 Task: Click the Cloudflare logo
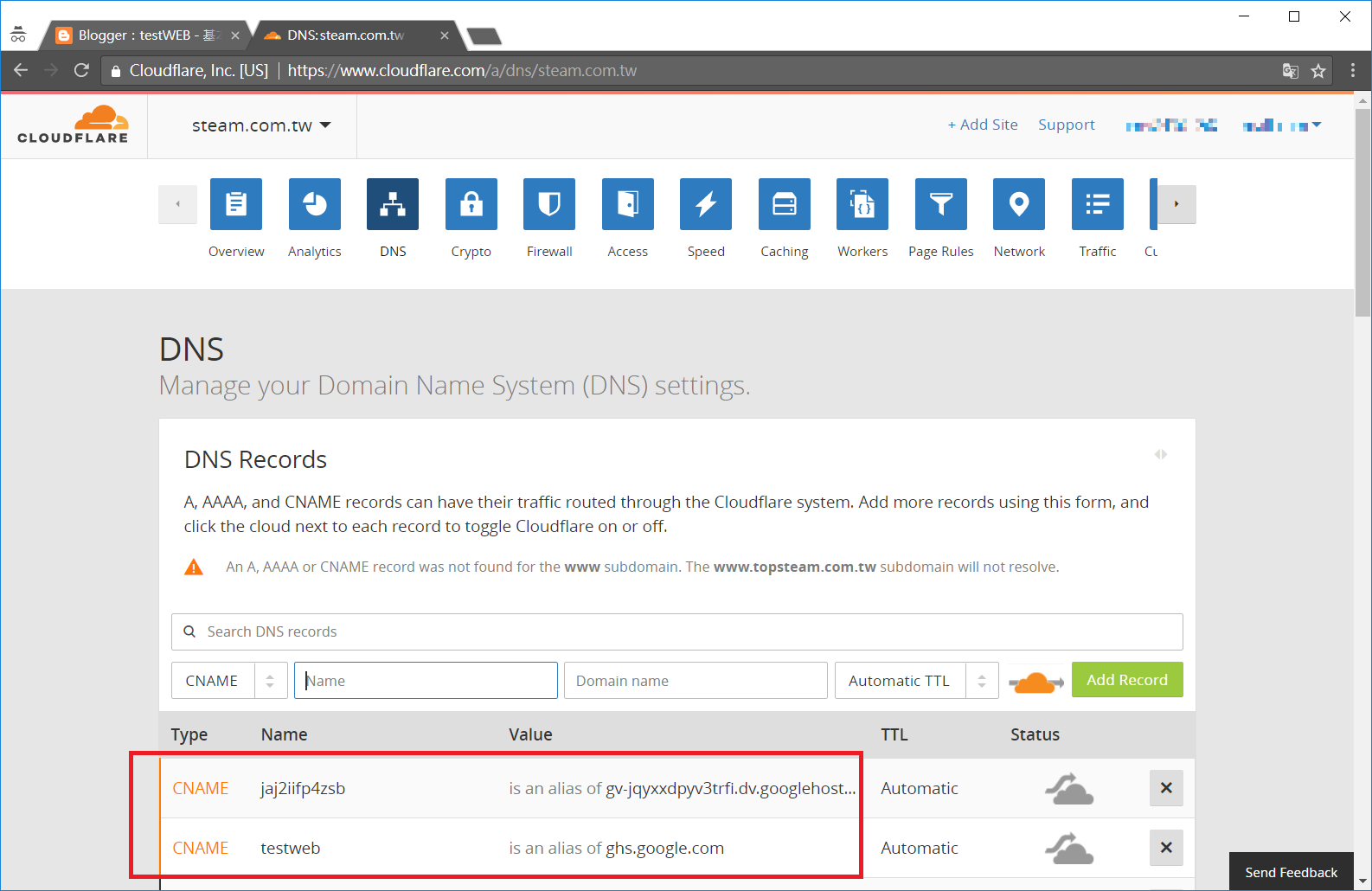(74, 125)
